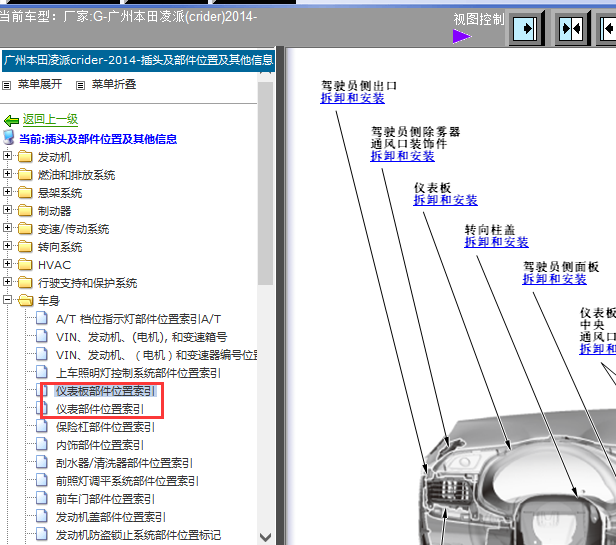Click the 返回上一级 link
The width and height of the screenshot is (616, 545).
pyautogui.click(x=50, y=119)
